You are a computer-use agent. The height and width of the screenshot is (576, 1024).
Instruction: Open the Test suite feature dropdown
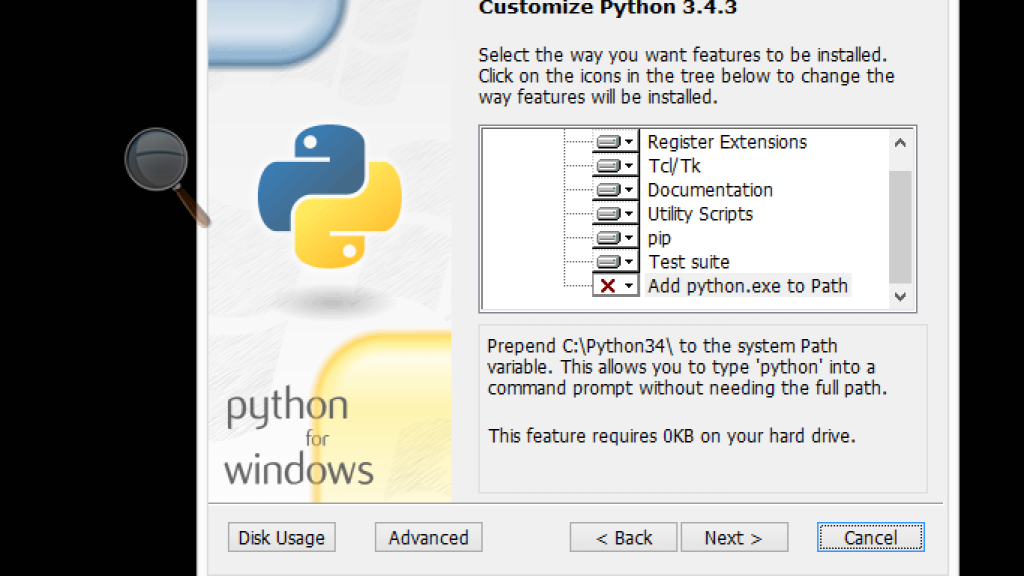pos(615,262)
